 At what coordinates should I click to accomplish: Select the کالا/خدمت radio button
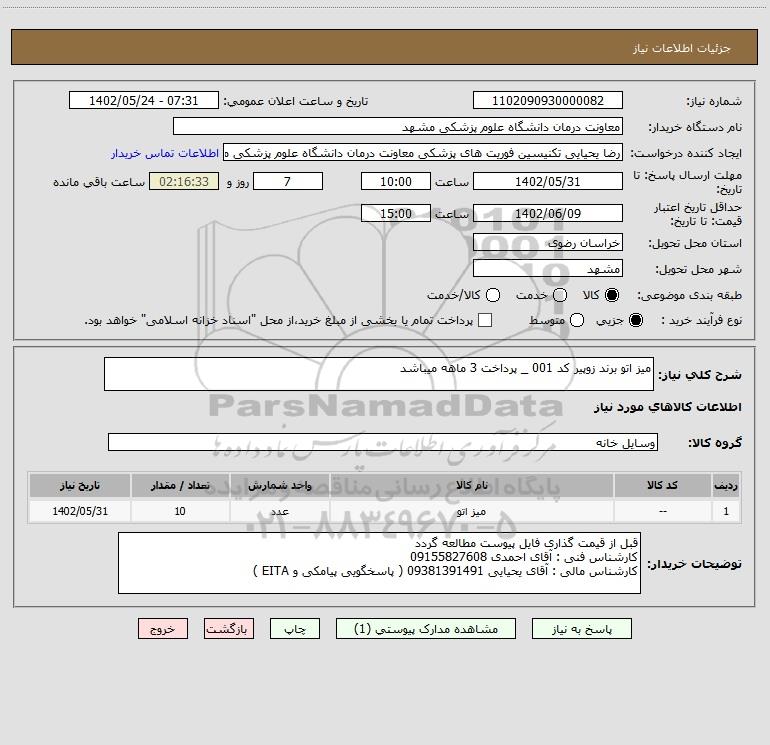point(493,295)
